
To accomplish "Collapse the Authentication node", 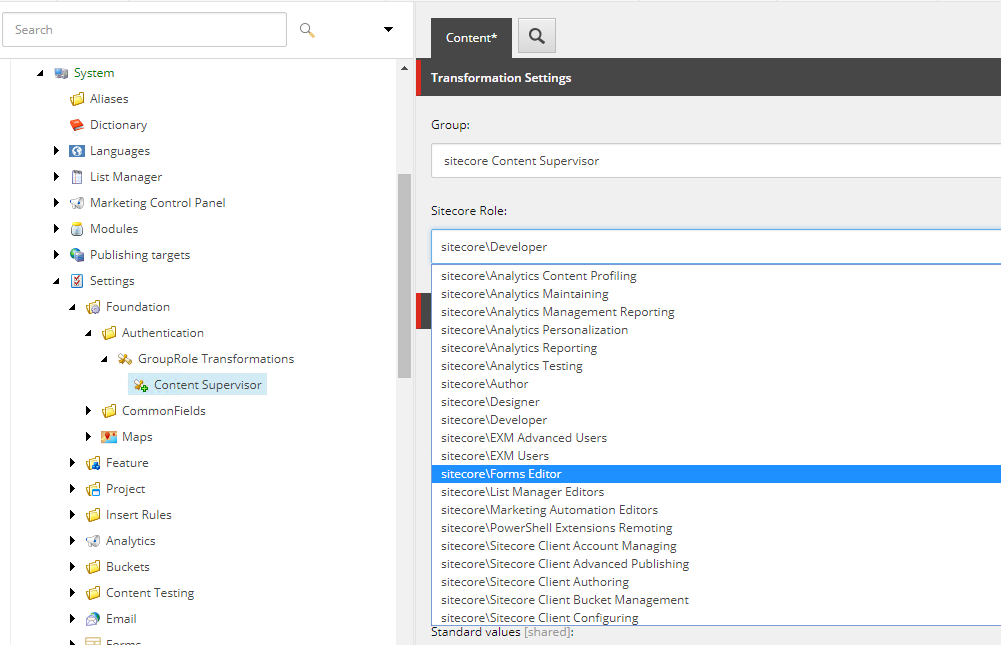I will (88, 333).
